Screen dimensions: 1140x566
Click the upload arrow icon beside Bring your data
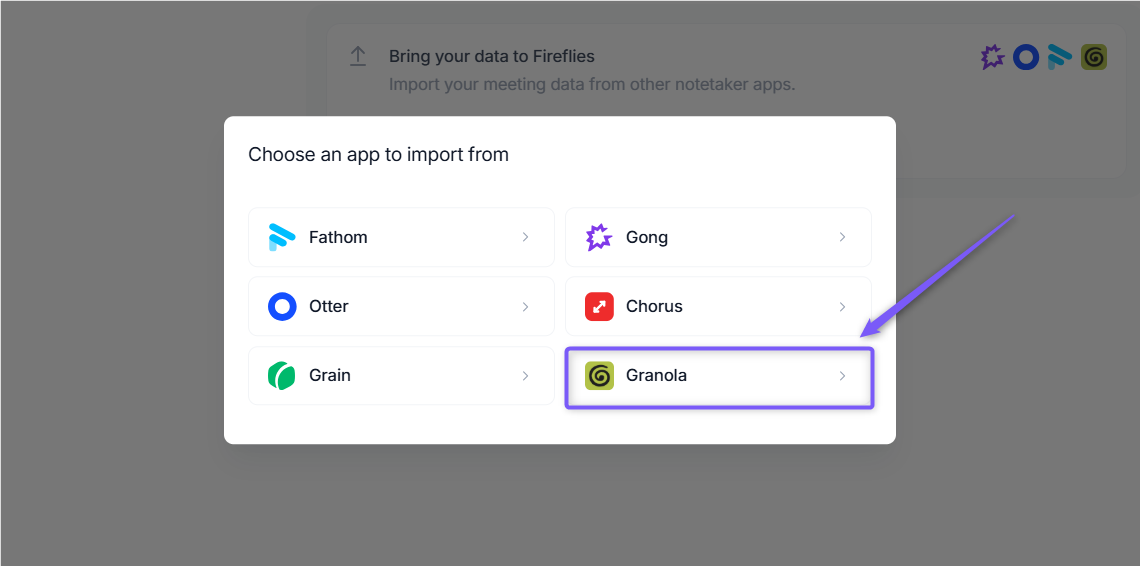pyautogui.click(x=358, y=57)
